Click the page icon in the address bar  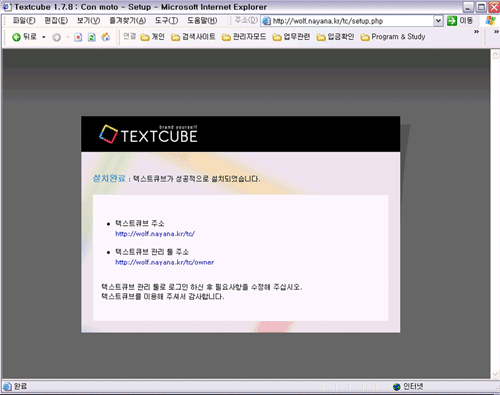(266, 21)
